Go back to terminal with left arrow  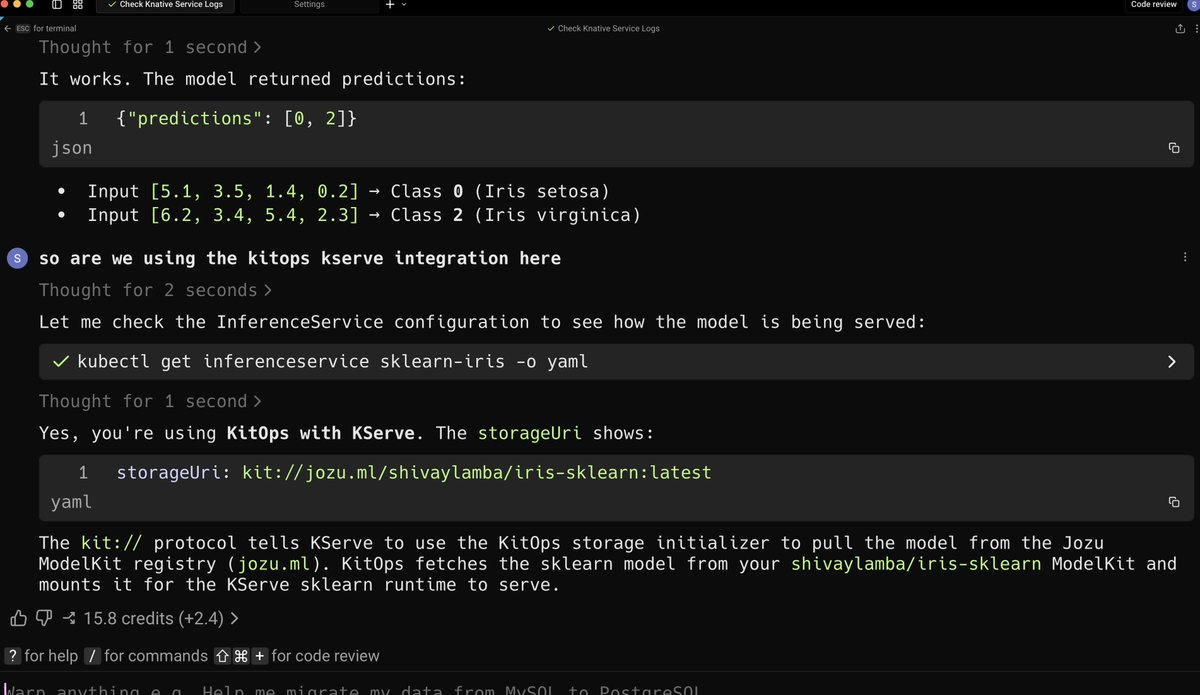[x=8, y=28]
